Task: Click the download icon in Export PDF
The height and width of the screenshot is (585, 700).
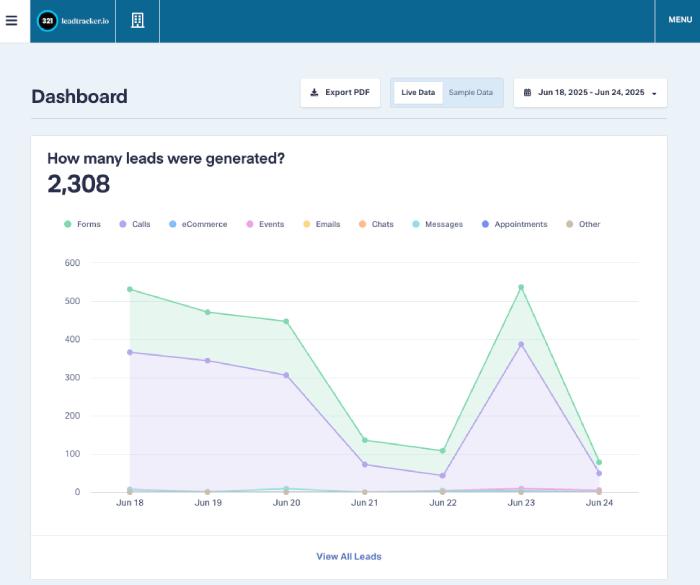Action: pos(314,93)
